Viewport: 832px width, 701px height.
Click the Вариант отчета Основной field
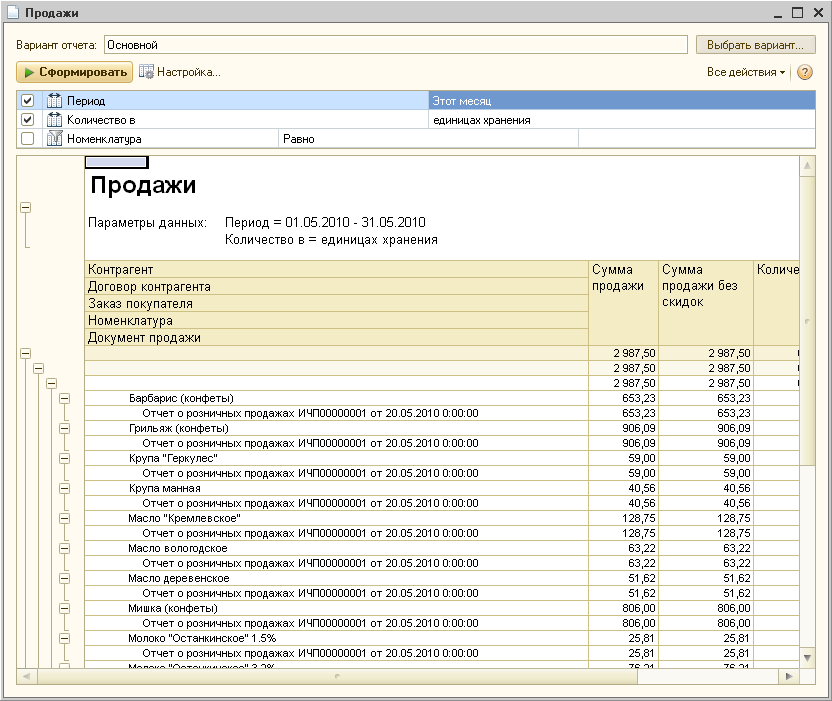point(396,45)
